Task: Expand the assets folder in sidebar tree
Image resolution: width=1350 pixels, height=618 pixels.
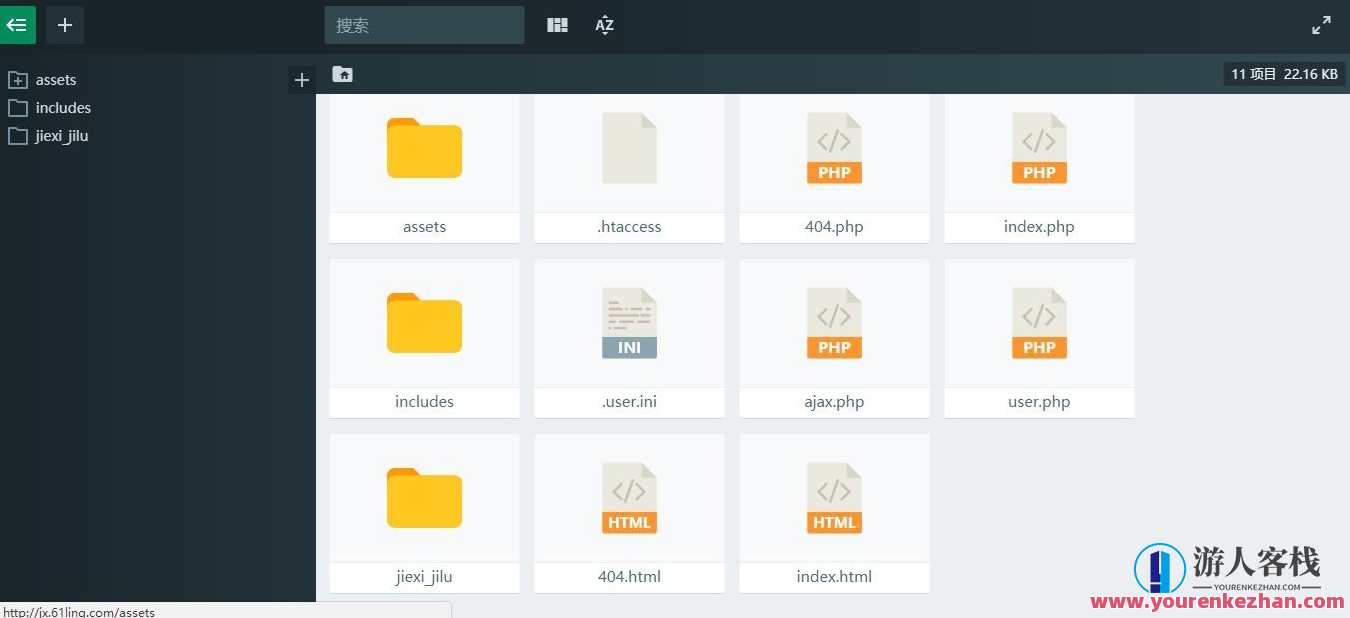Action: 18,79
